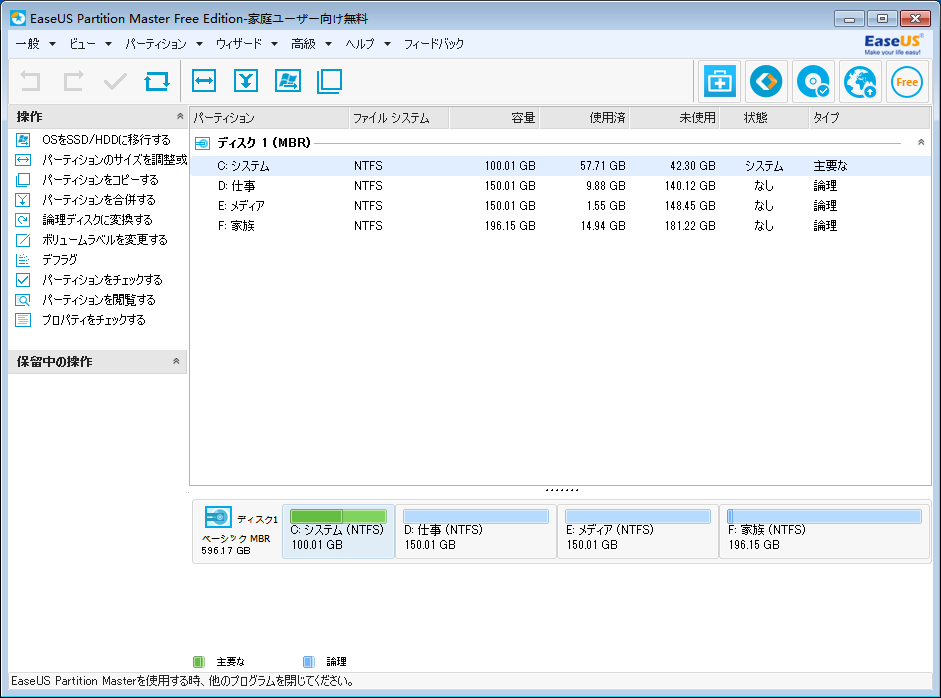Click the OSをSSD/HDDに移行する sidebar icon
941x698 pixels.
coord(23,140)
